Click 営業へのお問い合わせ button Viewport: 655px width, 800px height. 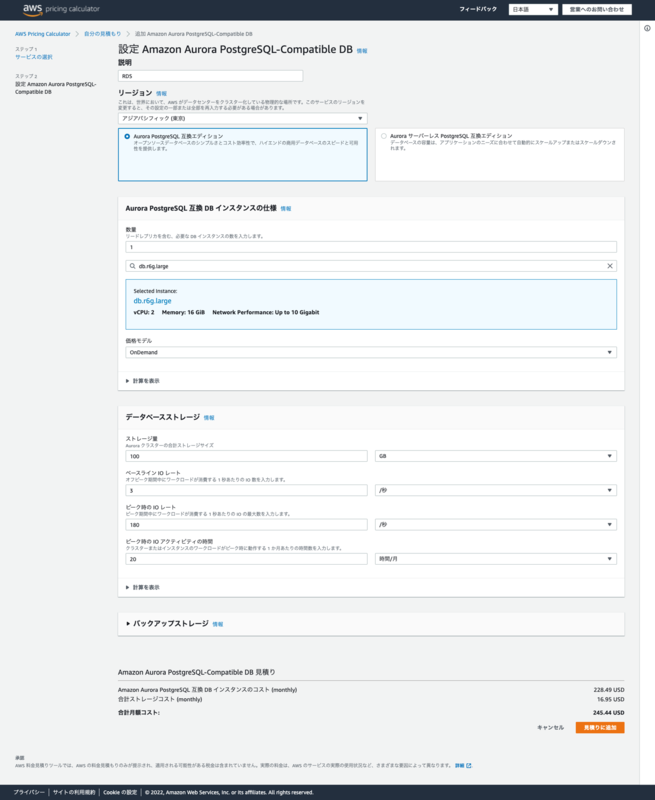(x=597, y=9)
